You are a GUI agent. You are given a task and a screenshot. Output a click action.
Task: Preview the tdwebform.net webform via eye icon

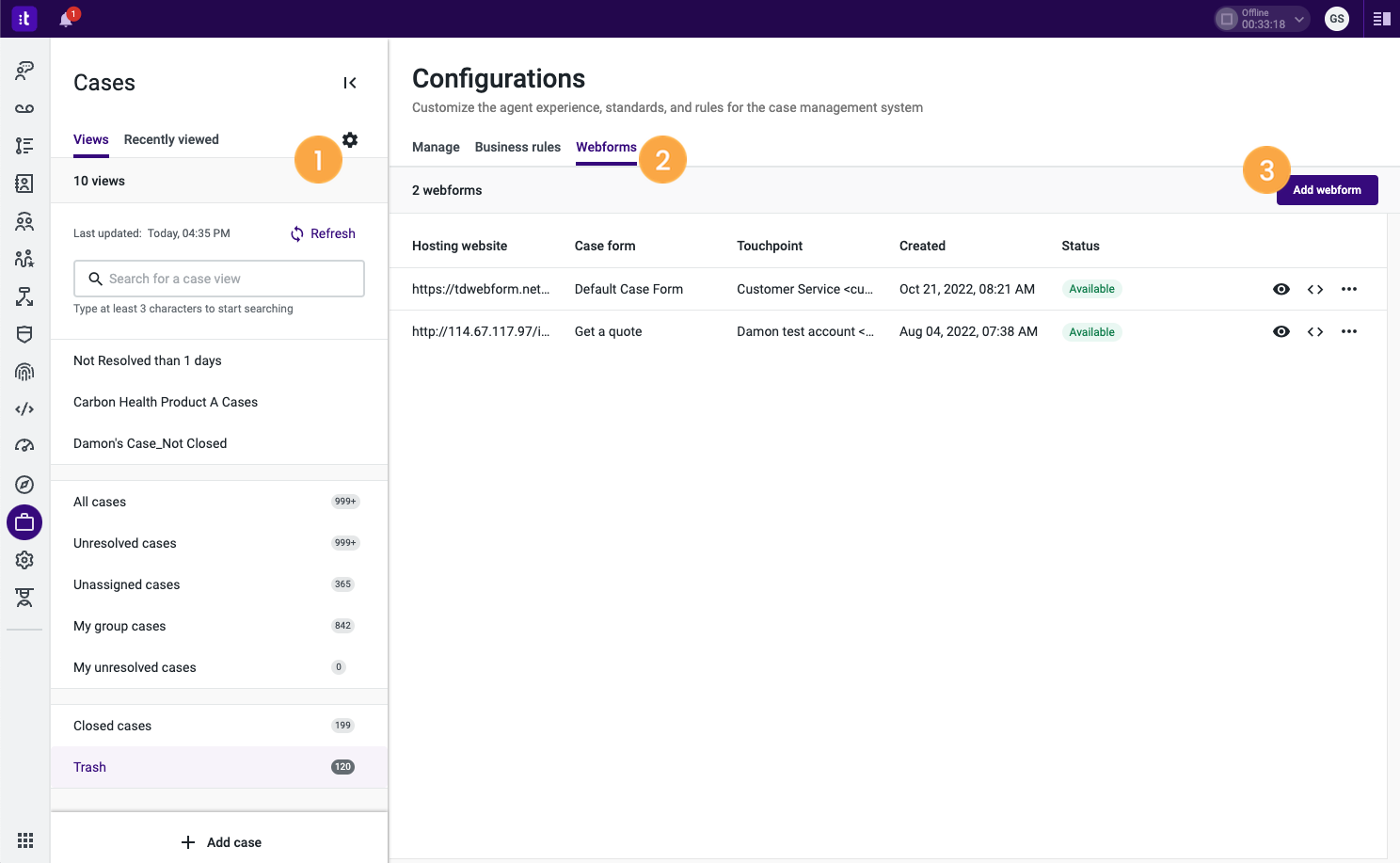tap(1281, 289)
